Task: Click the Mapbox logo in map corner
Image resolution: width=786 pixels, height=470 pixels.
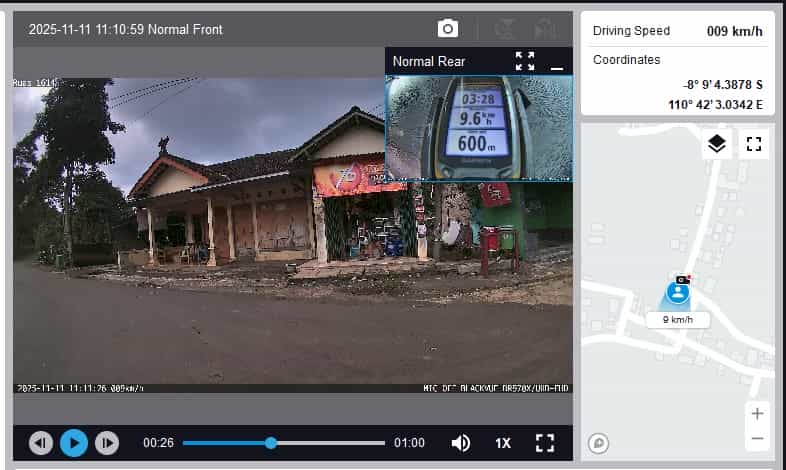Action: 599,443
